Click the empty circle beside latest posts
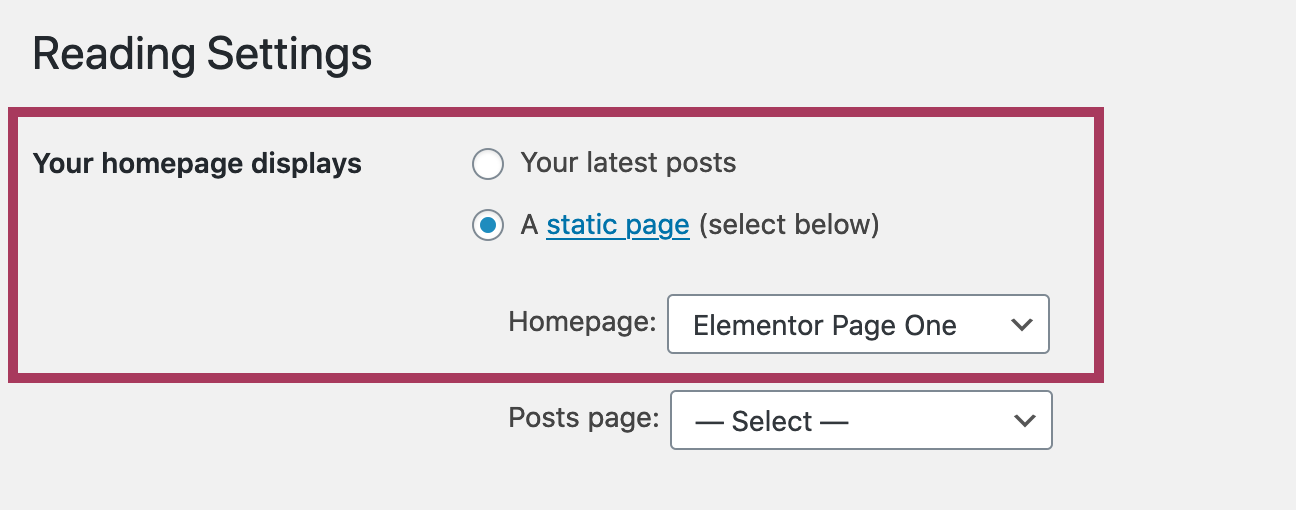Screen dimensions: 1296x510 pos(487,164)
